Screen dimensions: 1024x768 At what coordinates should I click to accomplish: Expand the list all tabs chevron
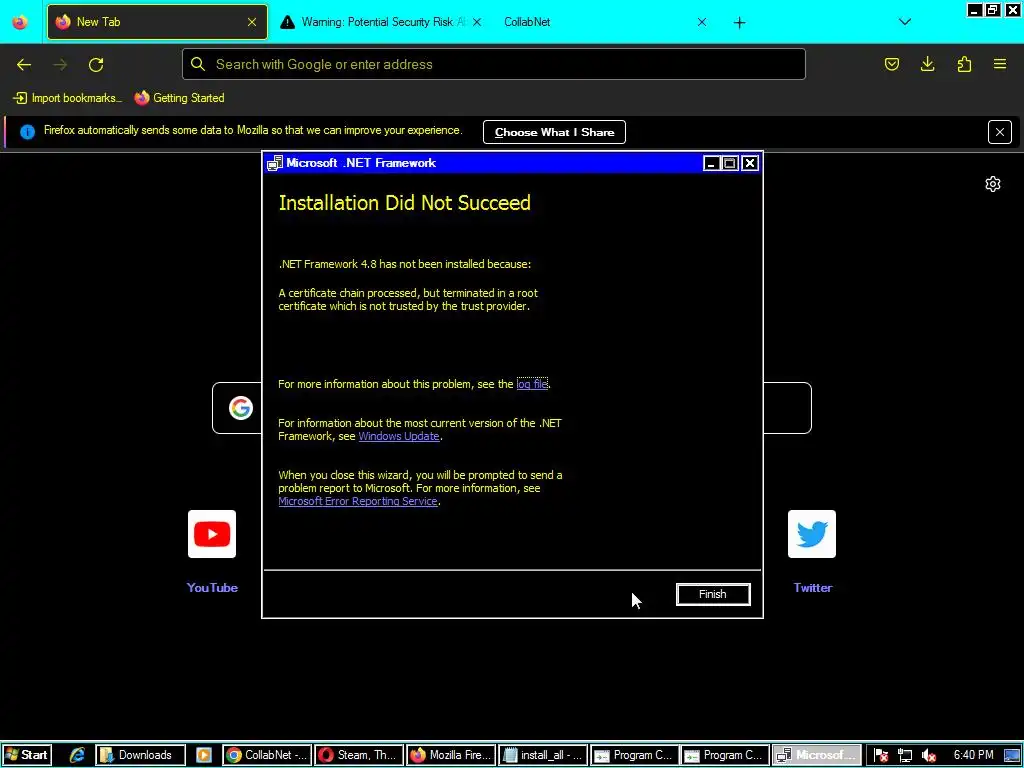(904, 22)
